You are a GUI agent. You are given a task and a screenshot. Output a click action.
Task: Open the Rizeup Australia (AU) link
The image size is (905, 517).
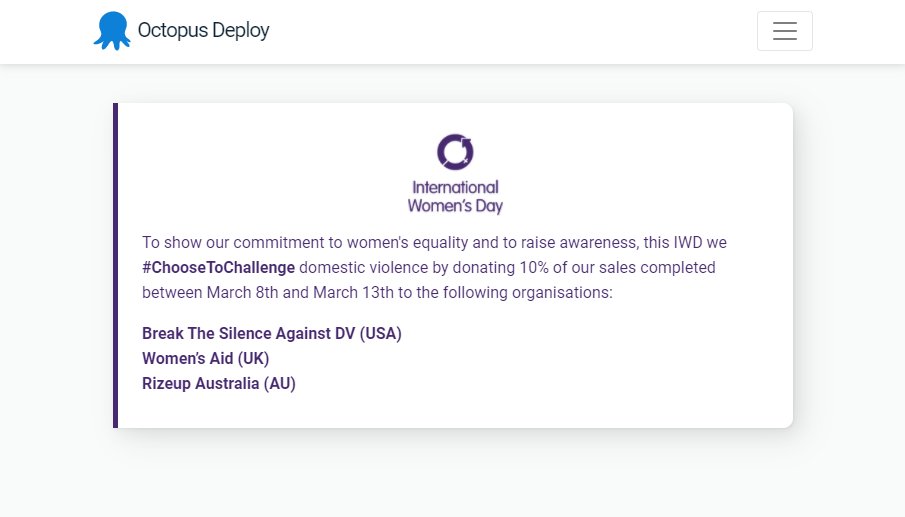tap(219, 384)
